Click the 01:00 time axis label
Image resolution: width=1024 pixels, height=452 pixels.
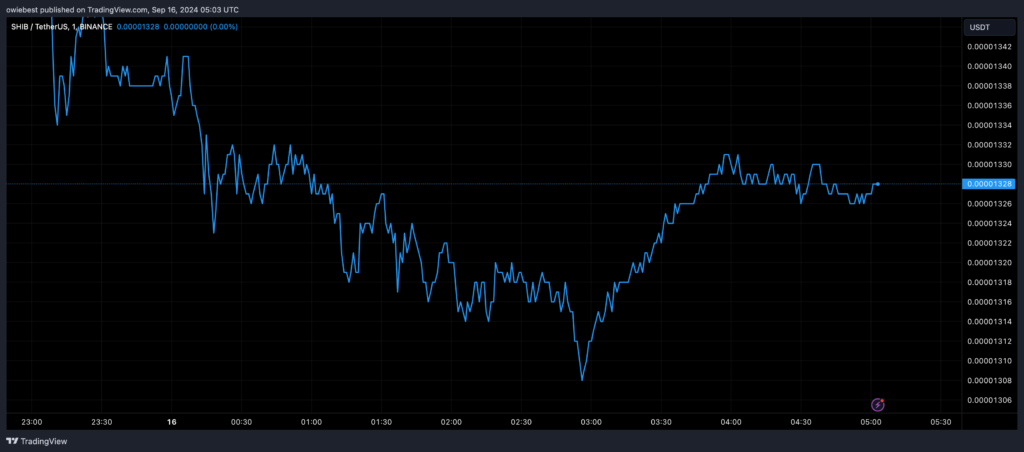[312, 422]
